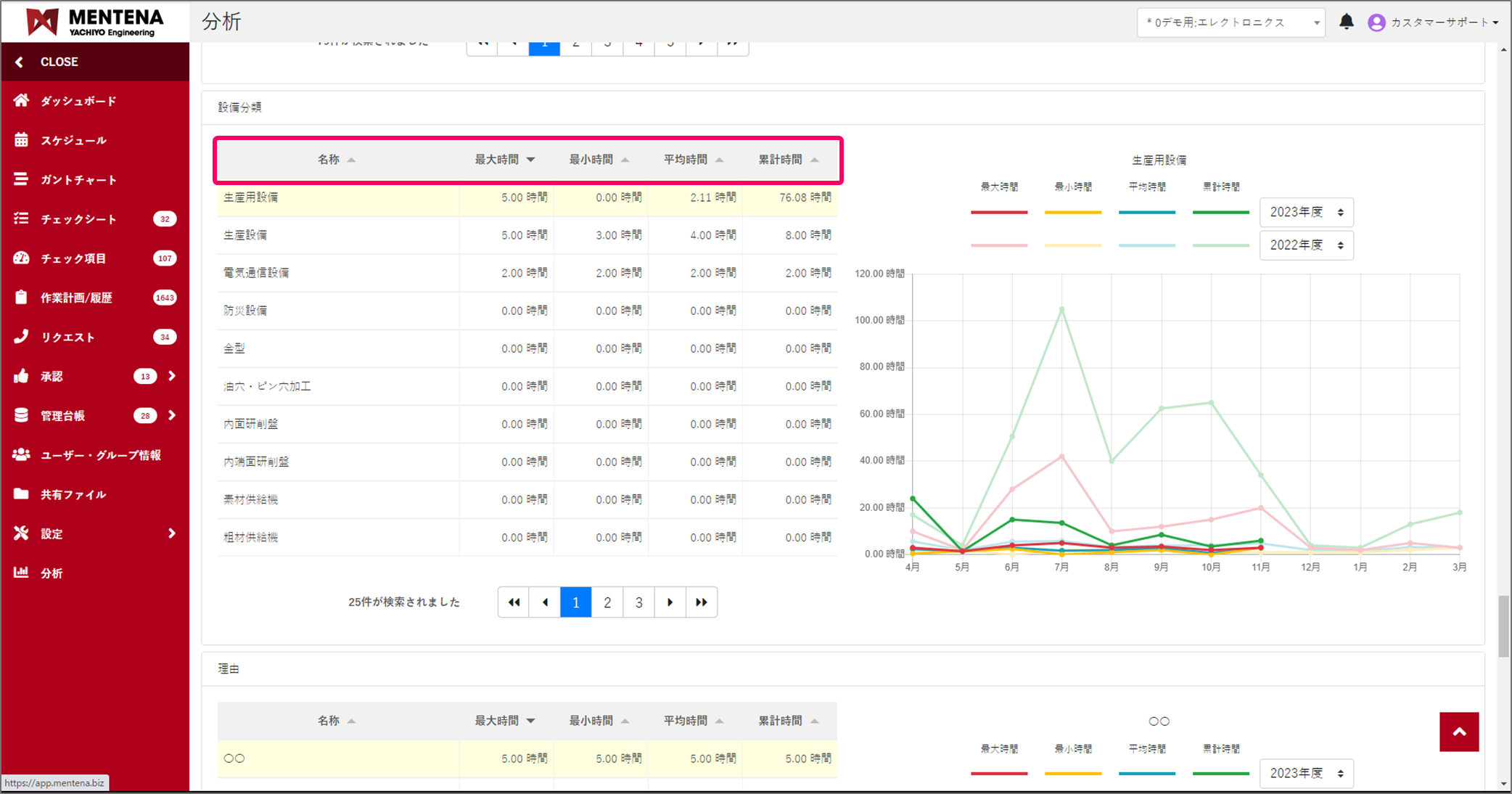
Task: Toggle the 2023 average time legend series
Action: pos(1146,212)
